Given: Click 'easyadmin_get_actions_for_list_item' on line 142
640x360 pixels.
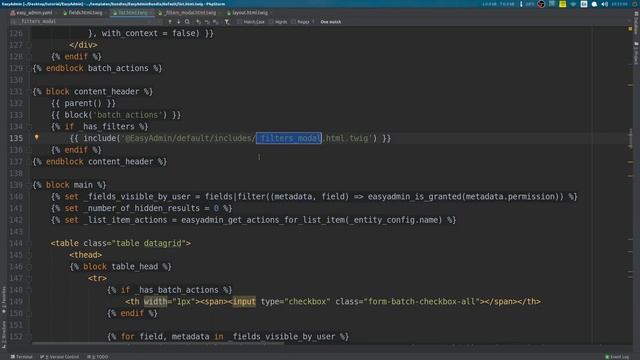Looking at the screenshot, I should [263, 220].
